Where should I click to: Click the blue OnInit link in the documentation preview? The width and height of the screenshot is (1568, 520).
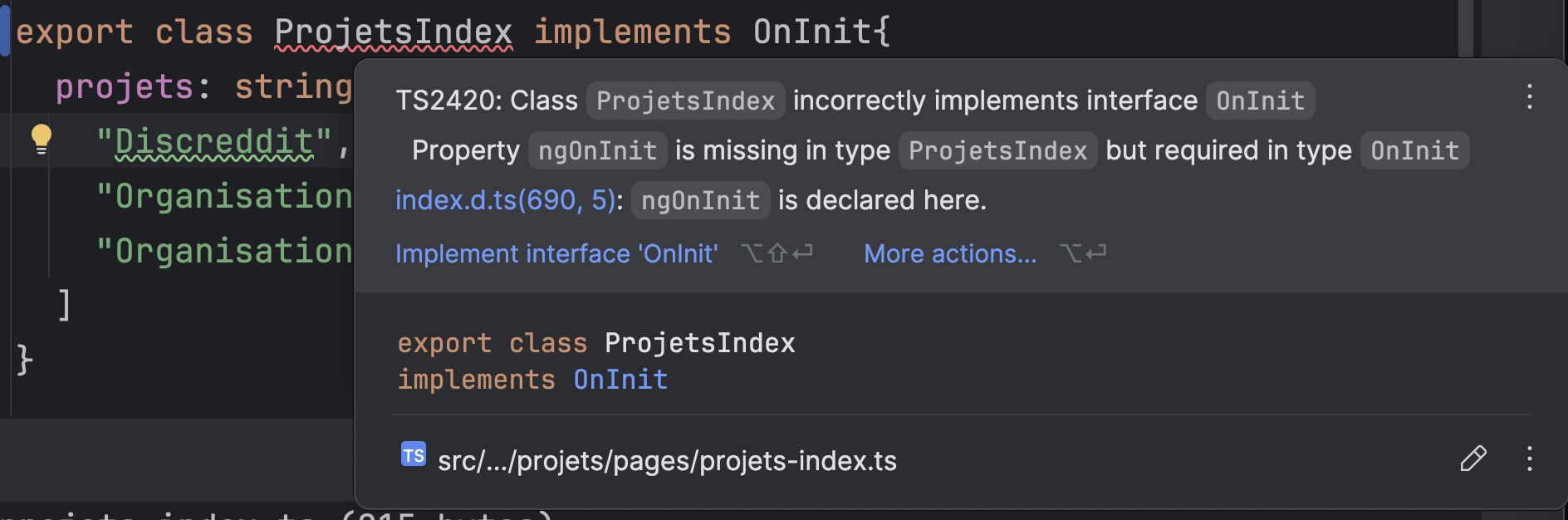coord(620,380)
